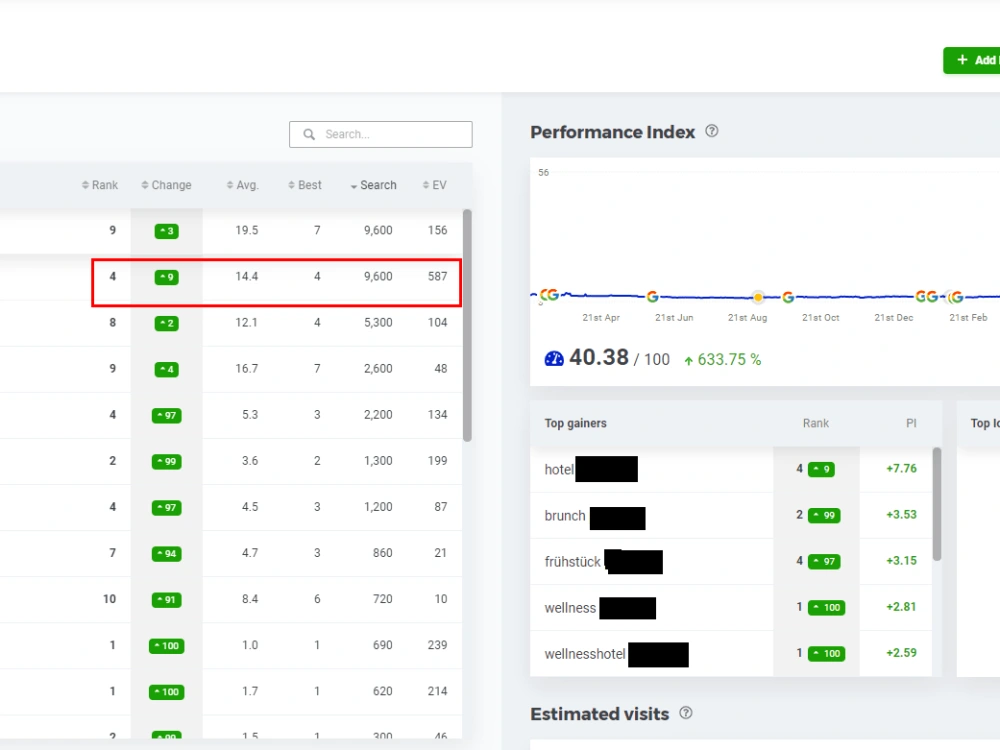Click the search box above keyword table

[380, 135]
